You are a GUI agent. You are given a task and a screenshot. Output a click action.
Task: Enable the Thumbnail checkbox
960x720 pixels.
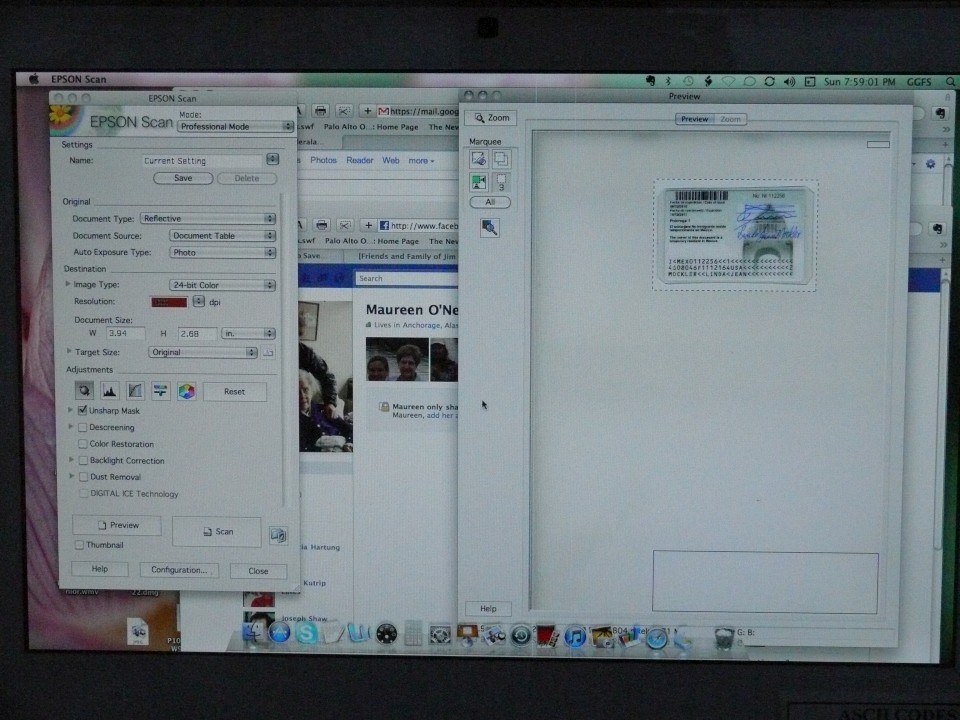(79, 544)
